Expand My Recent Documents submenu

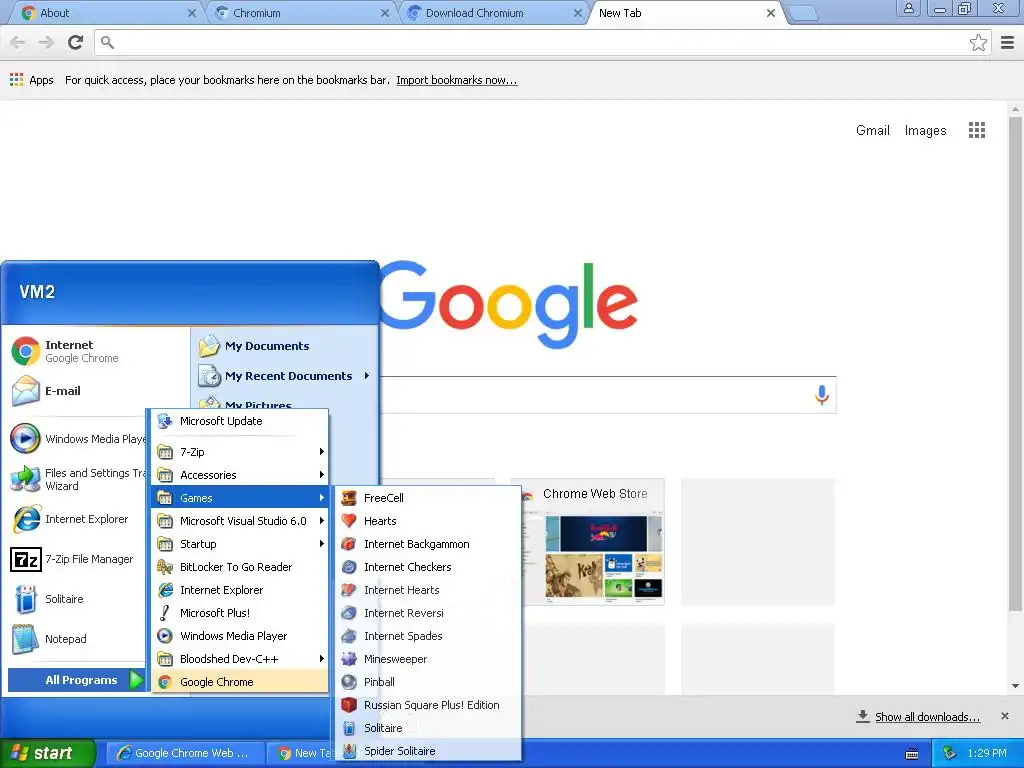[285, 376]
